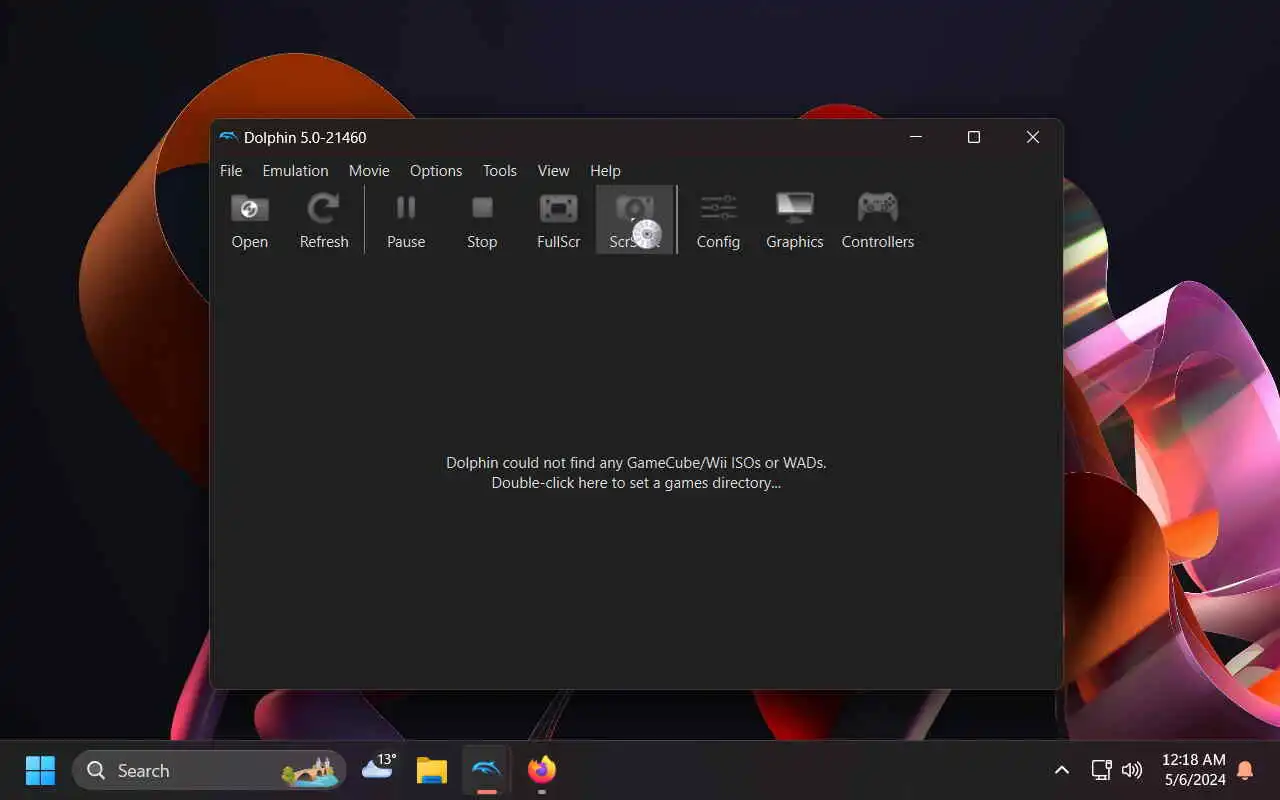
Task: Open network status tray icon
Action: click(x=1101, y=770)
